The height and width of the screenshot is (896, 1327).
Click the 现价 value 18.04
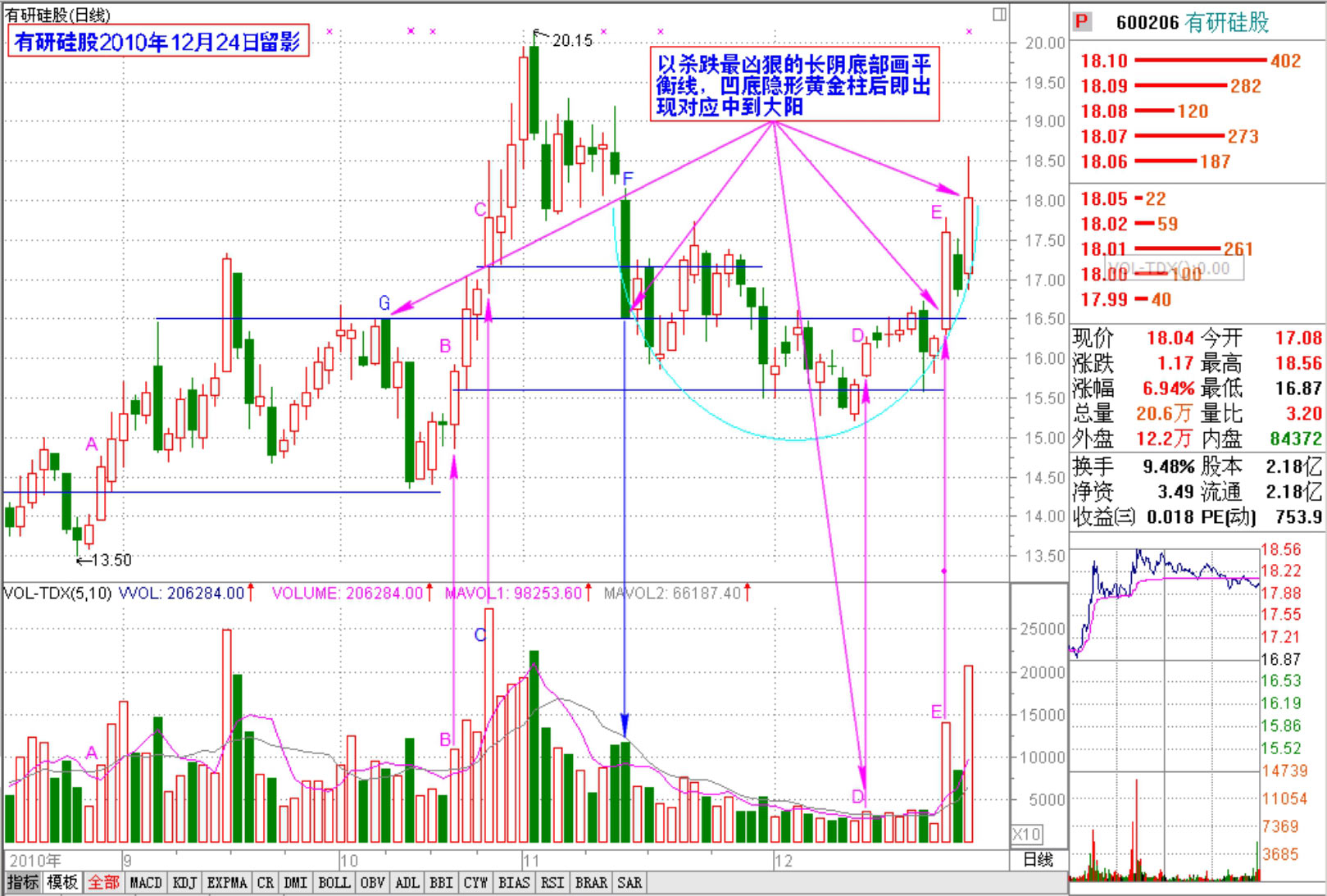pyautogui.click(x=1170, y=338)
